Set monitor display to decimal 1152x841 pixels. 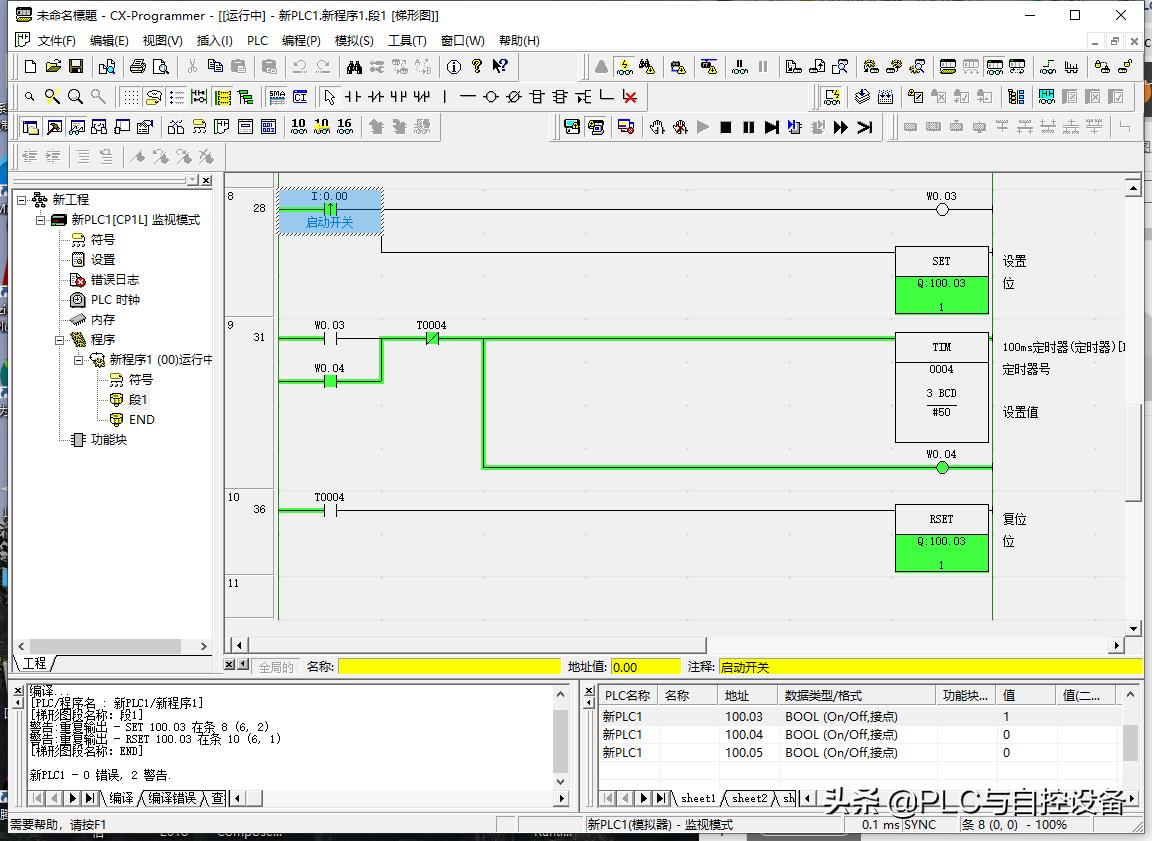[298, 127]
